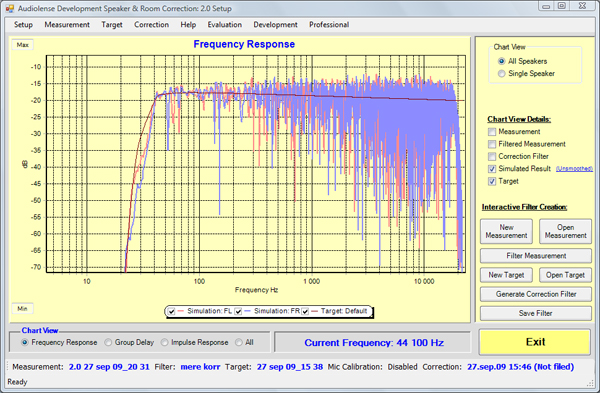Image resolution: width=600 pixels, height=393 pixels.
Task: Click the Generate Correction Filter button
Action: coord(536,294)
